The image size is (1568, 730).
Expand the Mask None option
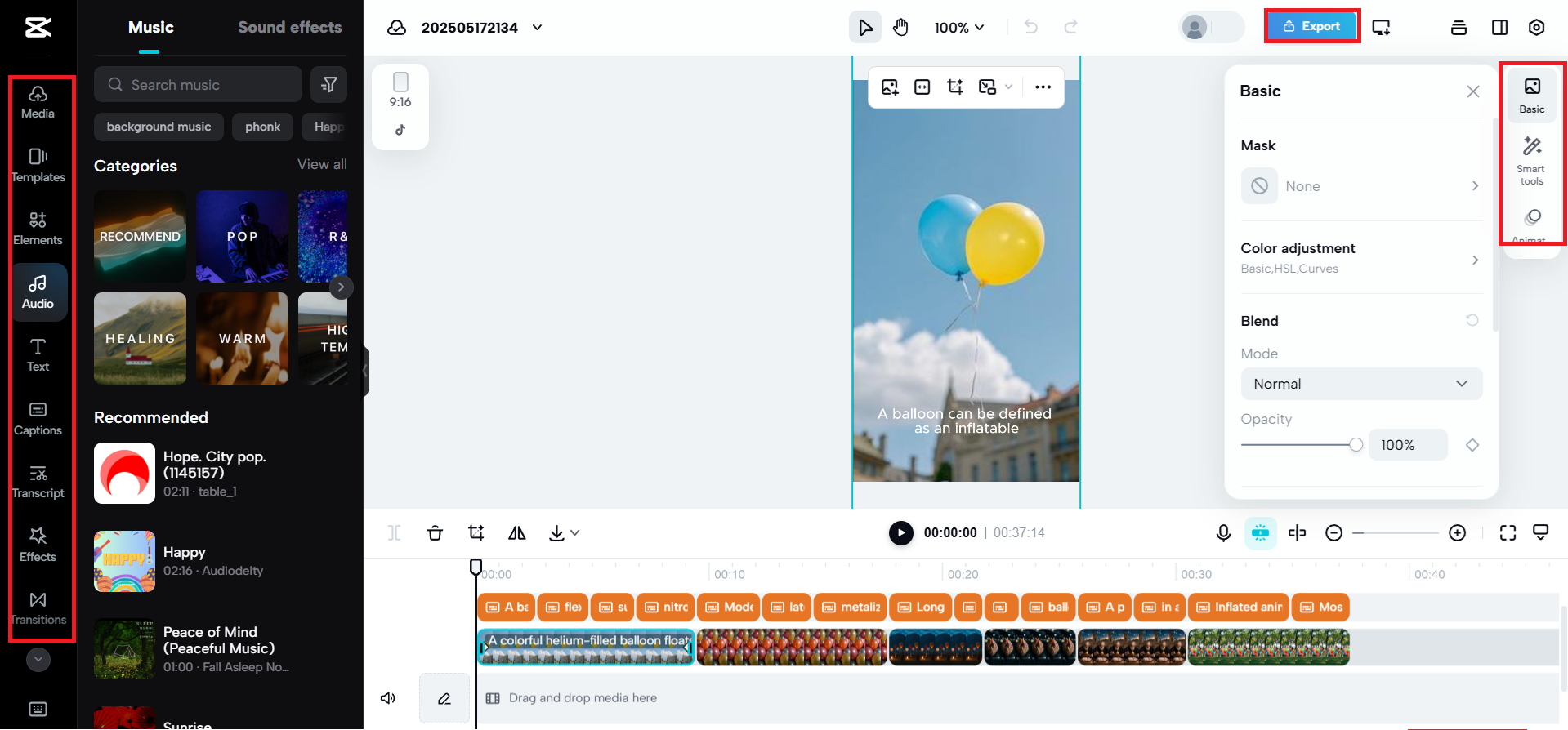(x=1361, y=186)
